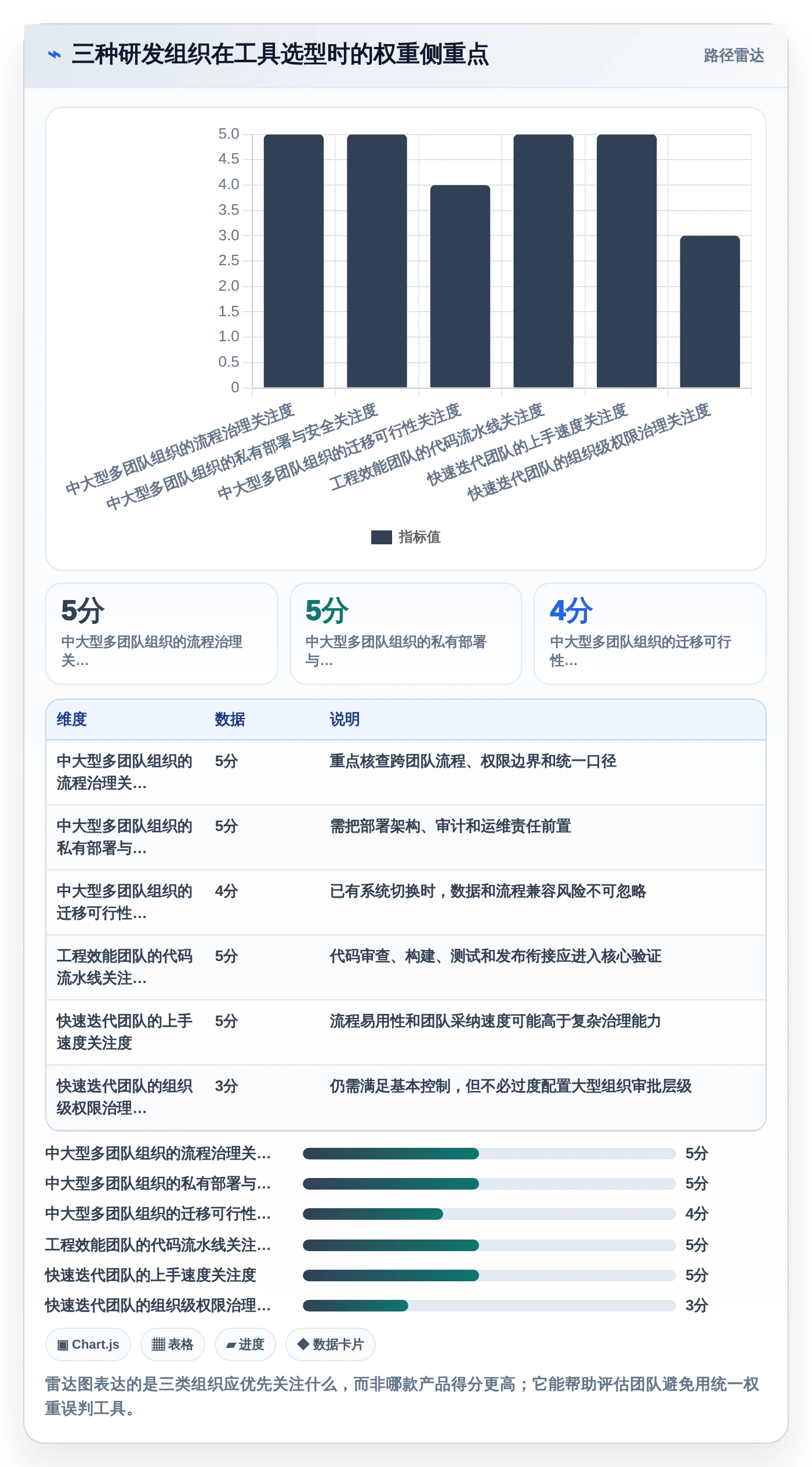The width and height of the screenshot is (812, 1467).
Task: Click description 重点核查跨团队流程、权限边界和统一口径
Action: click(x=473, y=761)
